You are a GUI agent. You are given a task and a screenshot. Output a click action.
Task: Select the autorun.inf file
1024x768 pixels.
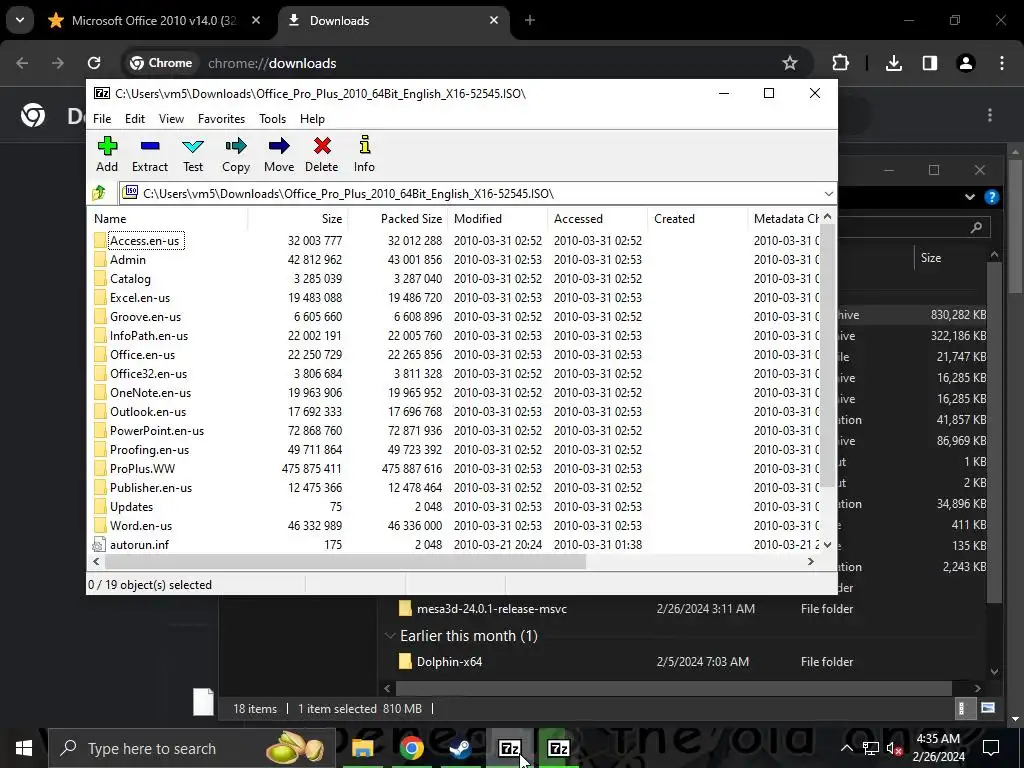coord(139,544)
